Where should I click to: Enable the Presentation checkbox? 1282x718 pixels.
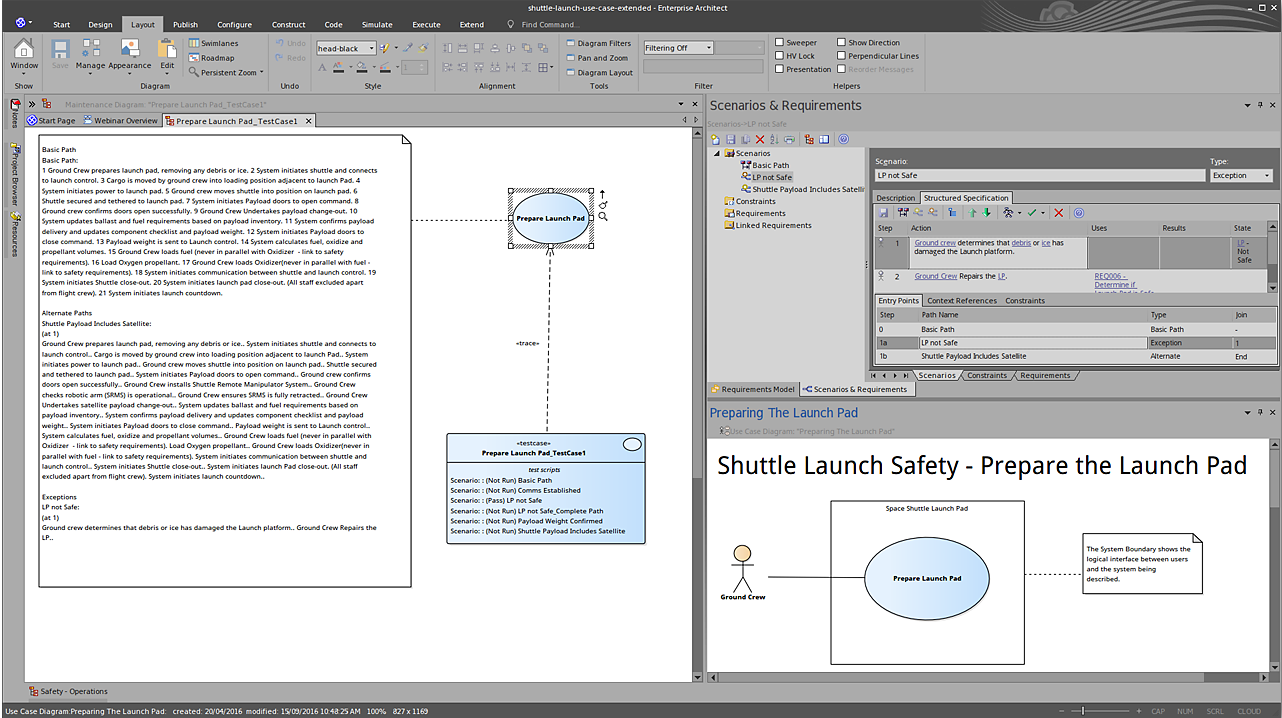click(x=780, y=69)
